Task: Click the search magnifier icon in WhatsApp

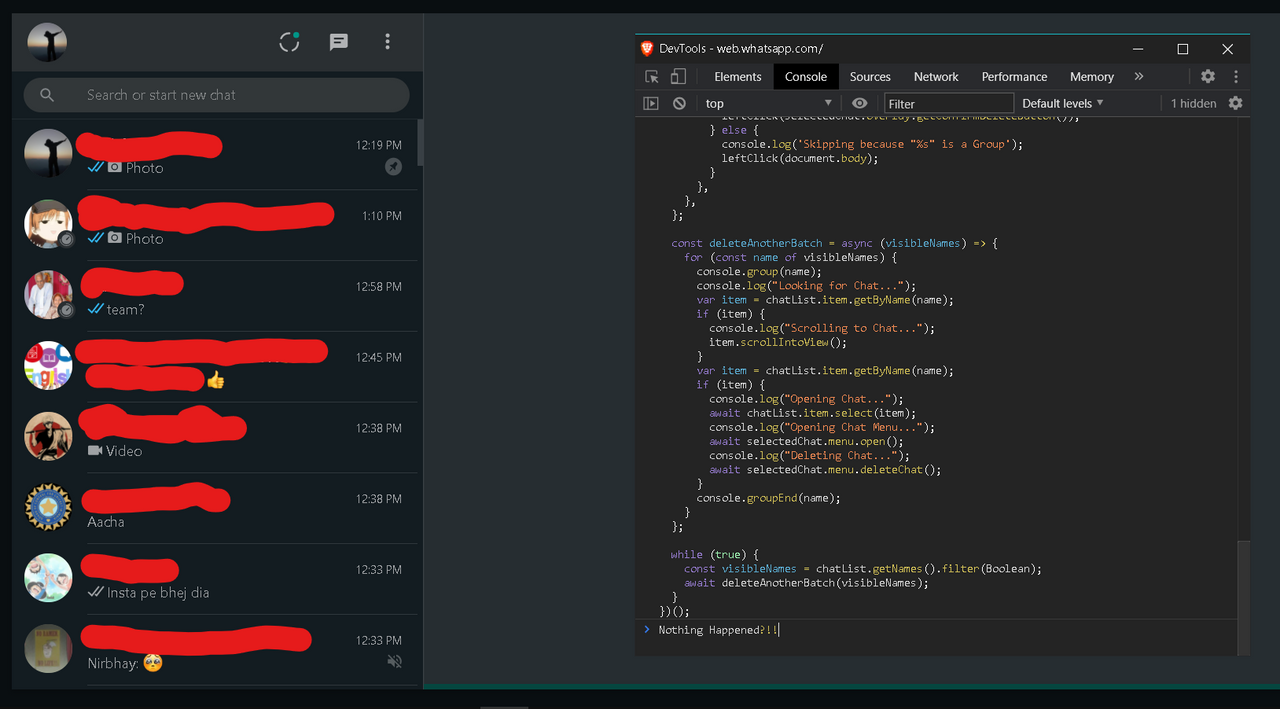Action: coord(47,95)
